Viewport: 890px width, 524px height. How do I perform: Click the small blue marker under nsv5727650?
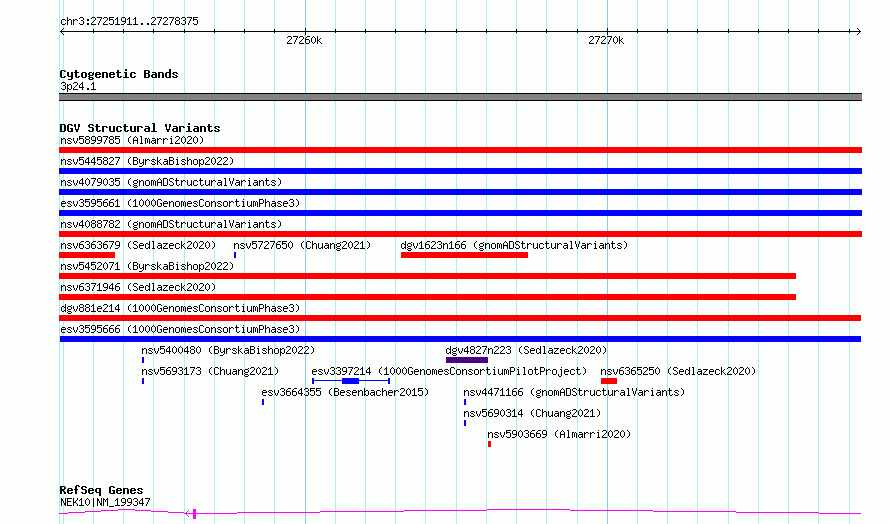(x=235, y=255)
